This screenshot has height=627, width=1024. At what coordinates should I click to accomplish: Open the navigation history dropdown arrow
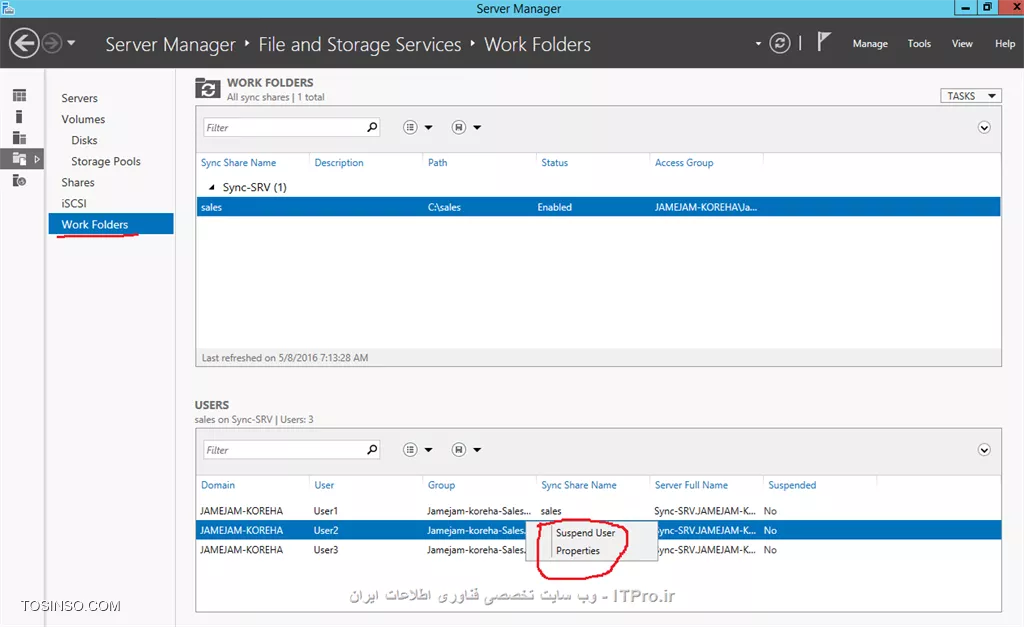(71, 44)
